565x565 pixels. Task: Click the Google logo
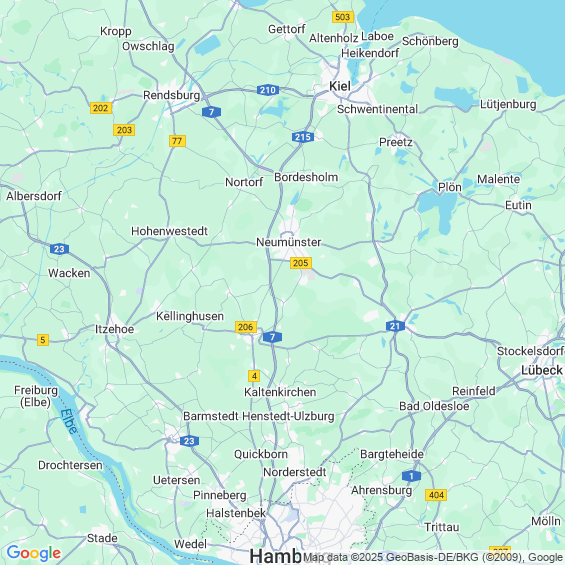coord(34,553)
